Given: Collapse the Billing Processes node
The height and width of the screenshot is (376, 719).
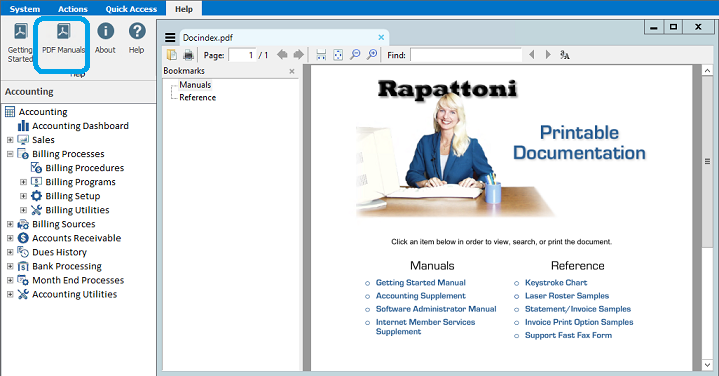Looking at the screenshot, I should (x=10, y=154).
